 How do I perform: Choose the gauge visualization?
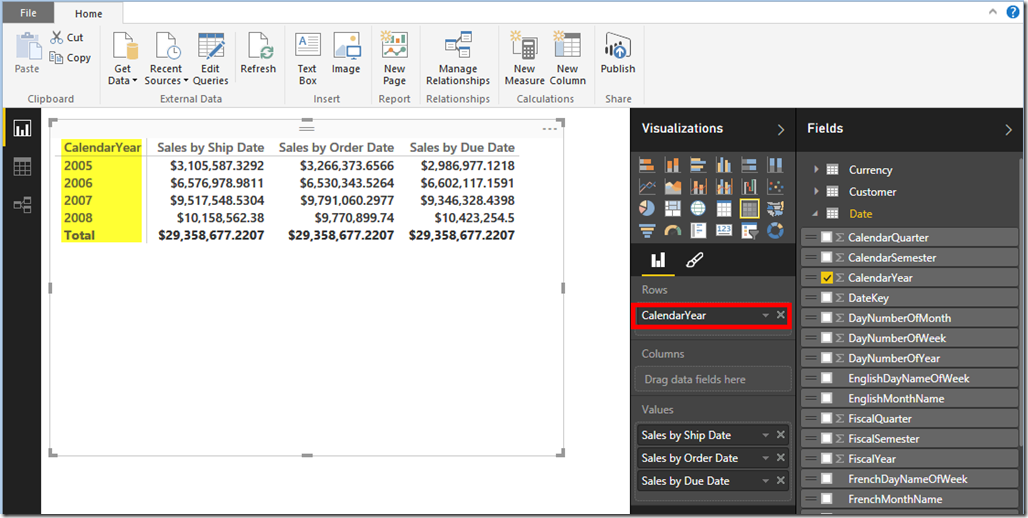[672, 230]
